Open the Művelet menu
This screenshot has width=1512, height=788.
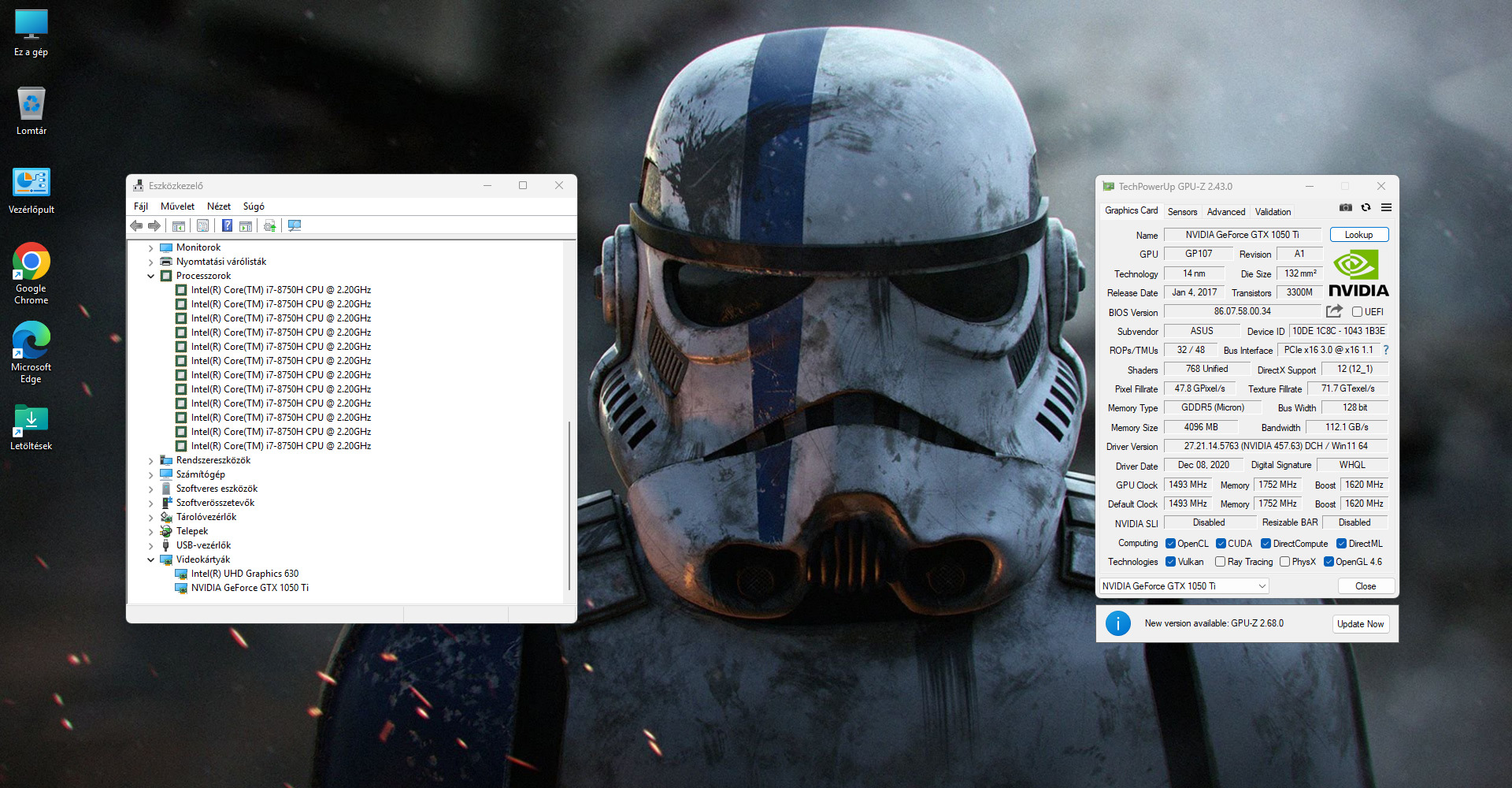(x=177, y=206)
